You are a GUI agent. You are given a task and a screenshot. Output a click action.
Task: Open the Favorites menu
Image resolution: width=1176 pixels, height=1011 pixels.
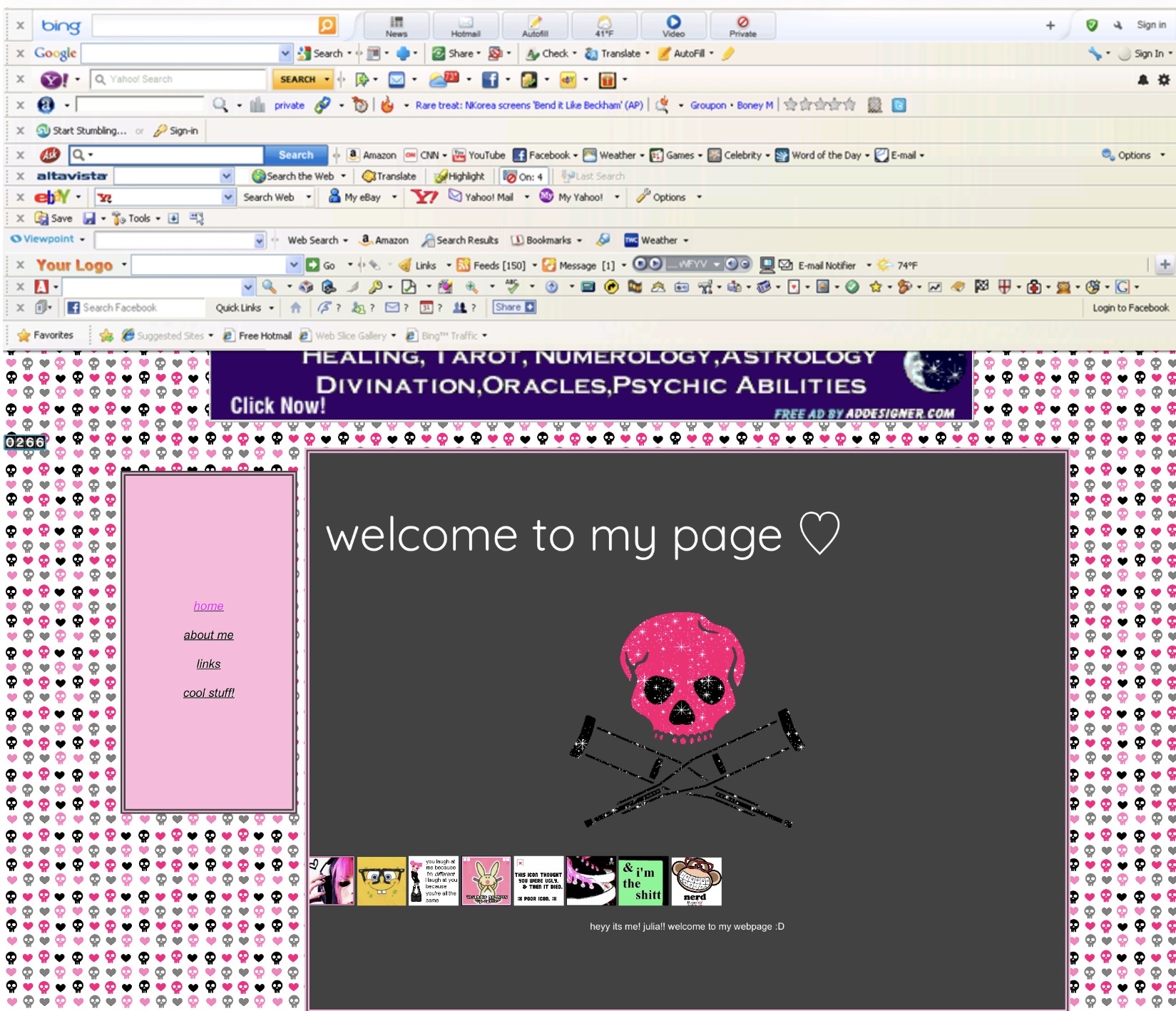tap(45, 335)
